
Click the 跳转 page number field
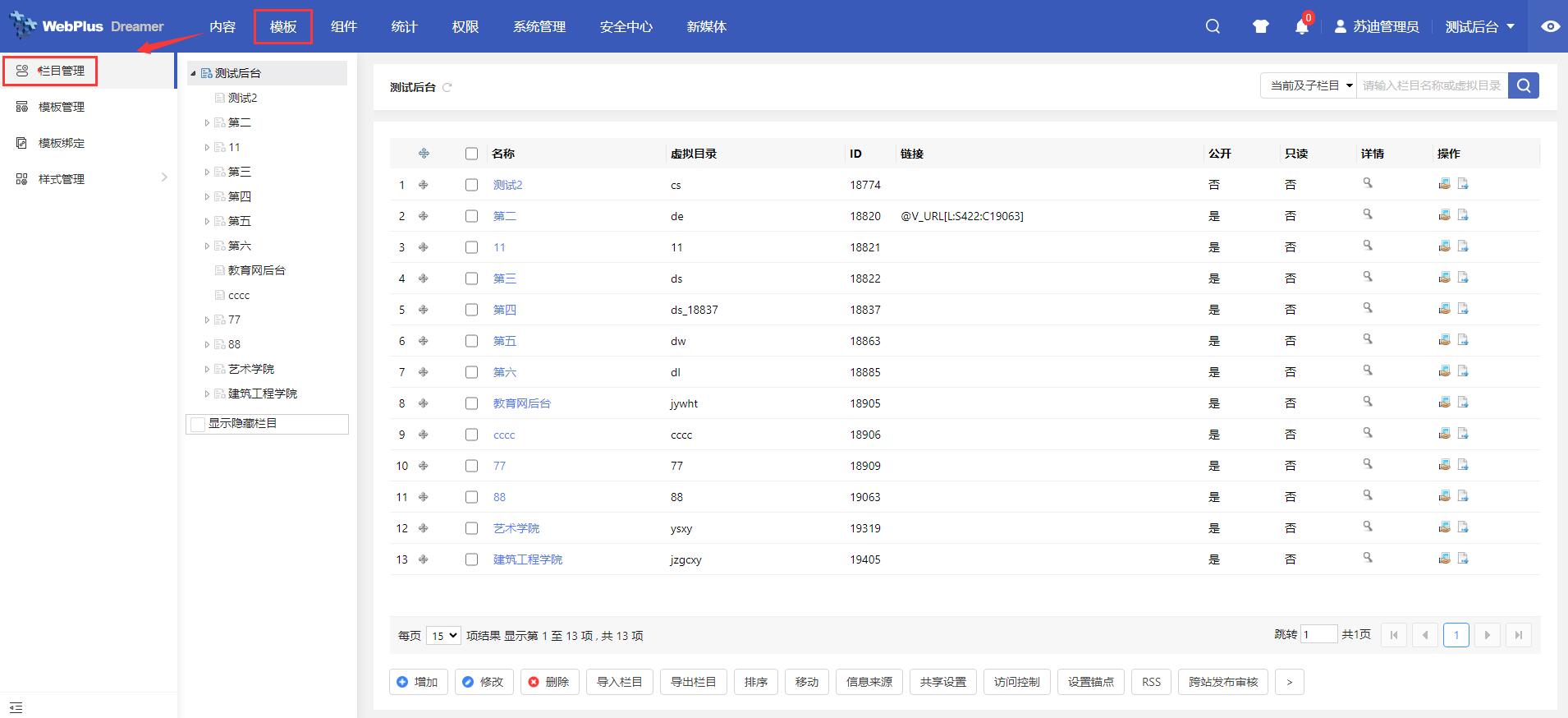click(x=1319, y=634)
